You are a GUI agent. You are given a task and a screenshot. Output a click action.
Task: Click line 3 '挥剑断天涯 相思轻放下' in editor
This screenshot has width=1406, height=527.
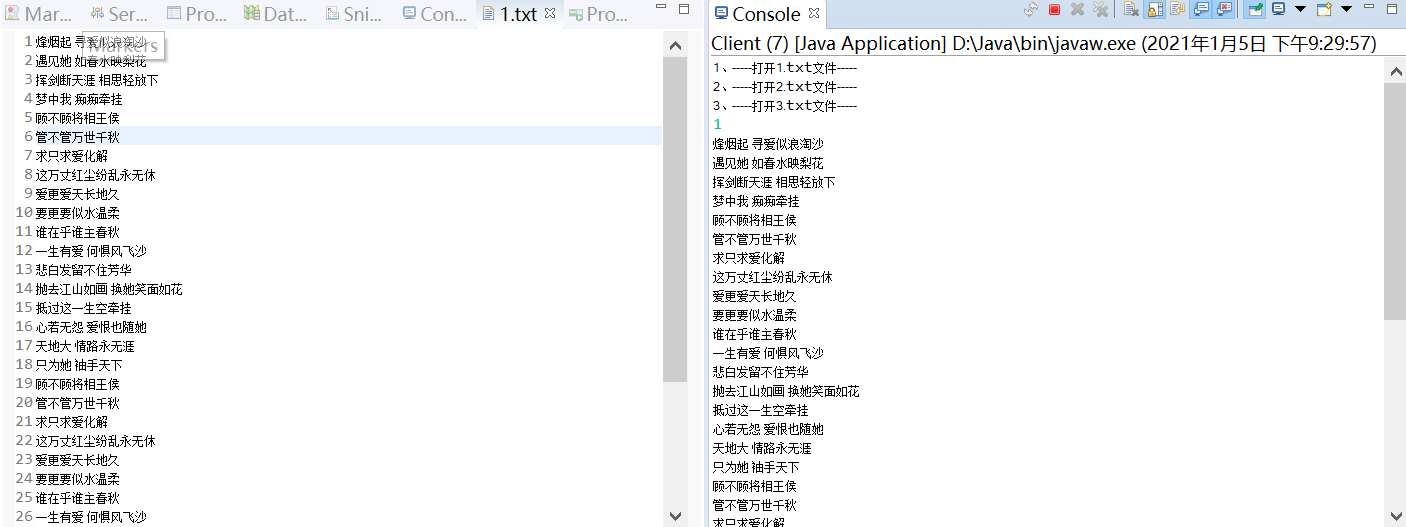tap(97, 80)
